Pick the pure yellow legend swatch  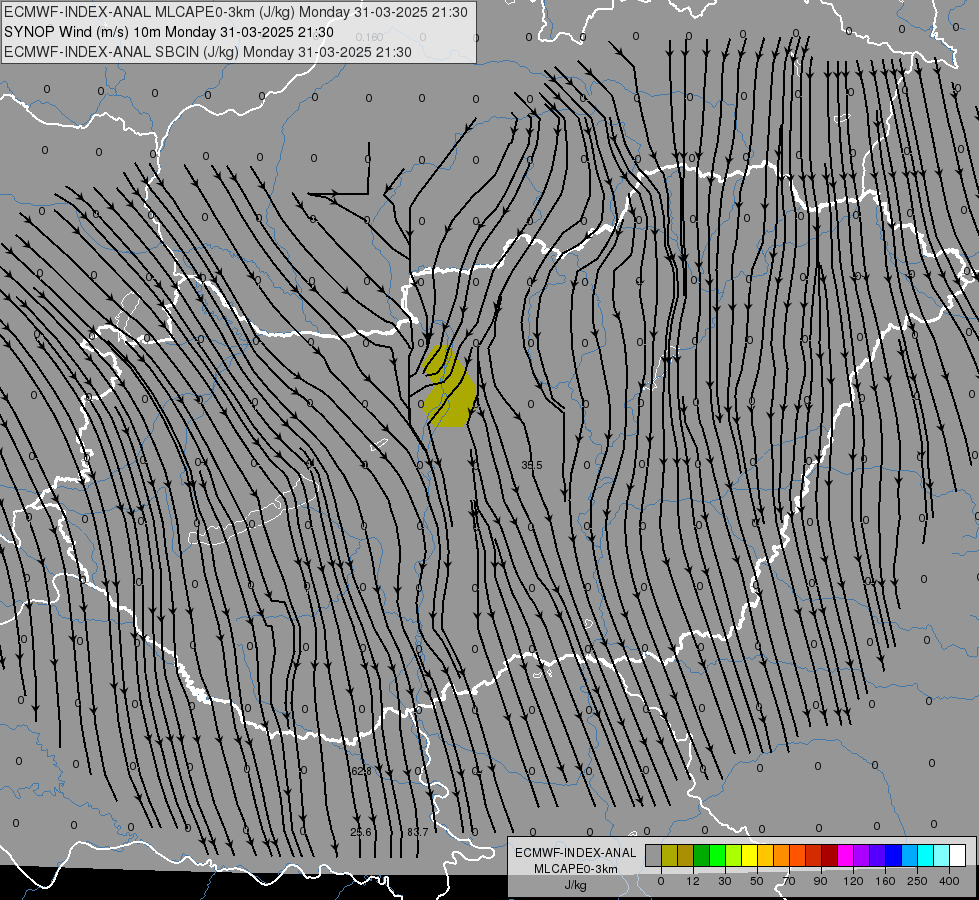(749, 855)
